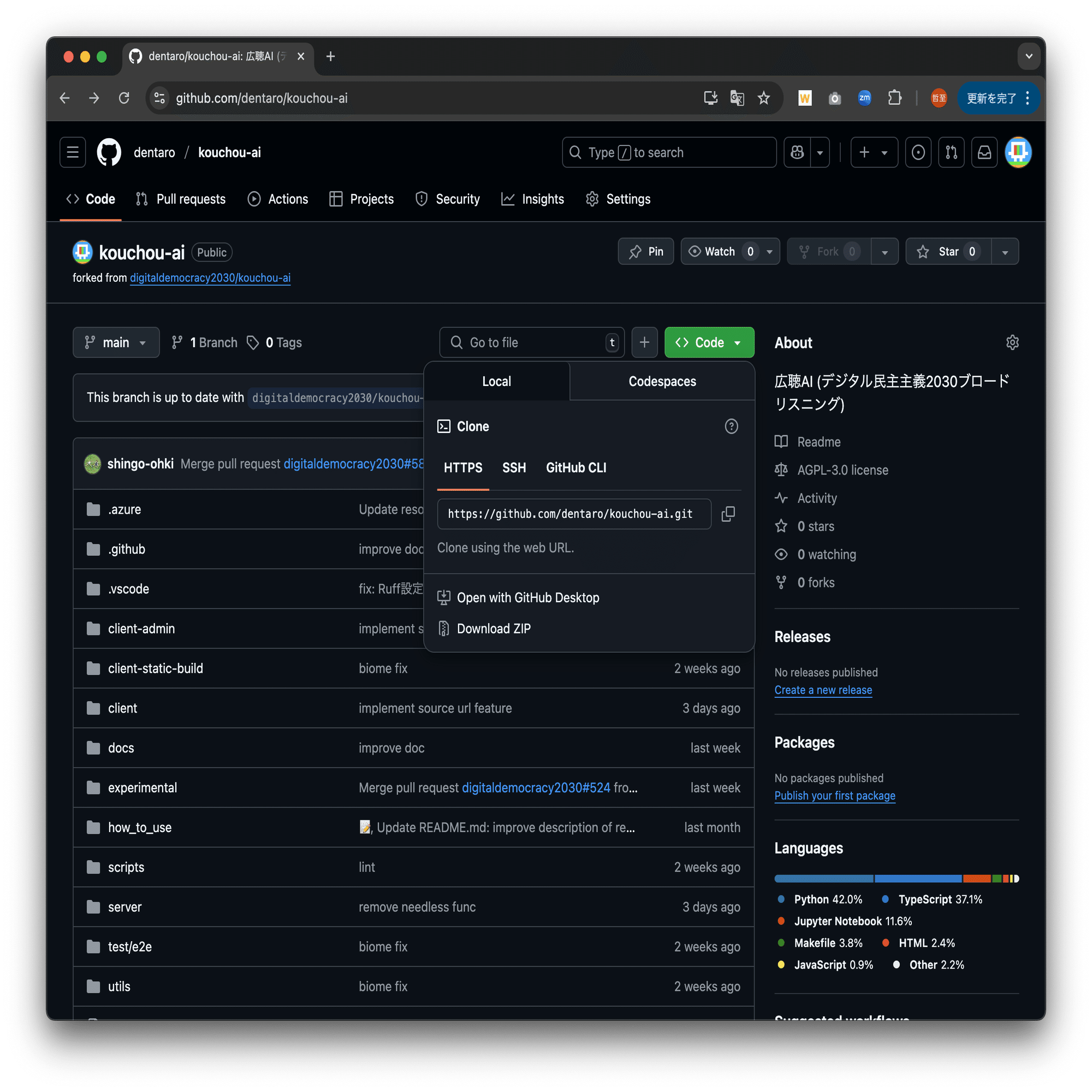The width and height of the screenshot is (1092, 1092).
Task: Open the GitHub Copilot icon in header
Action: coord(797,152)
